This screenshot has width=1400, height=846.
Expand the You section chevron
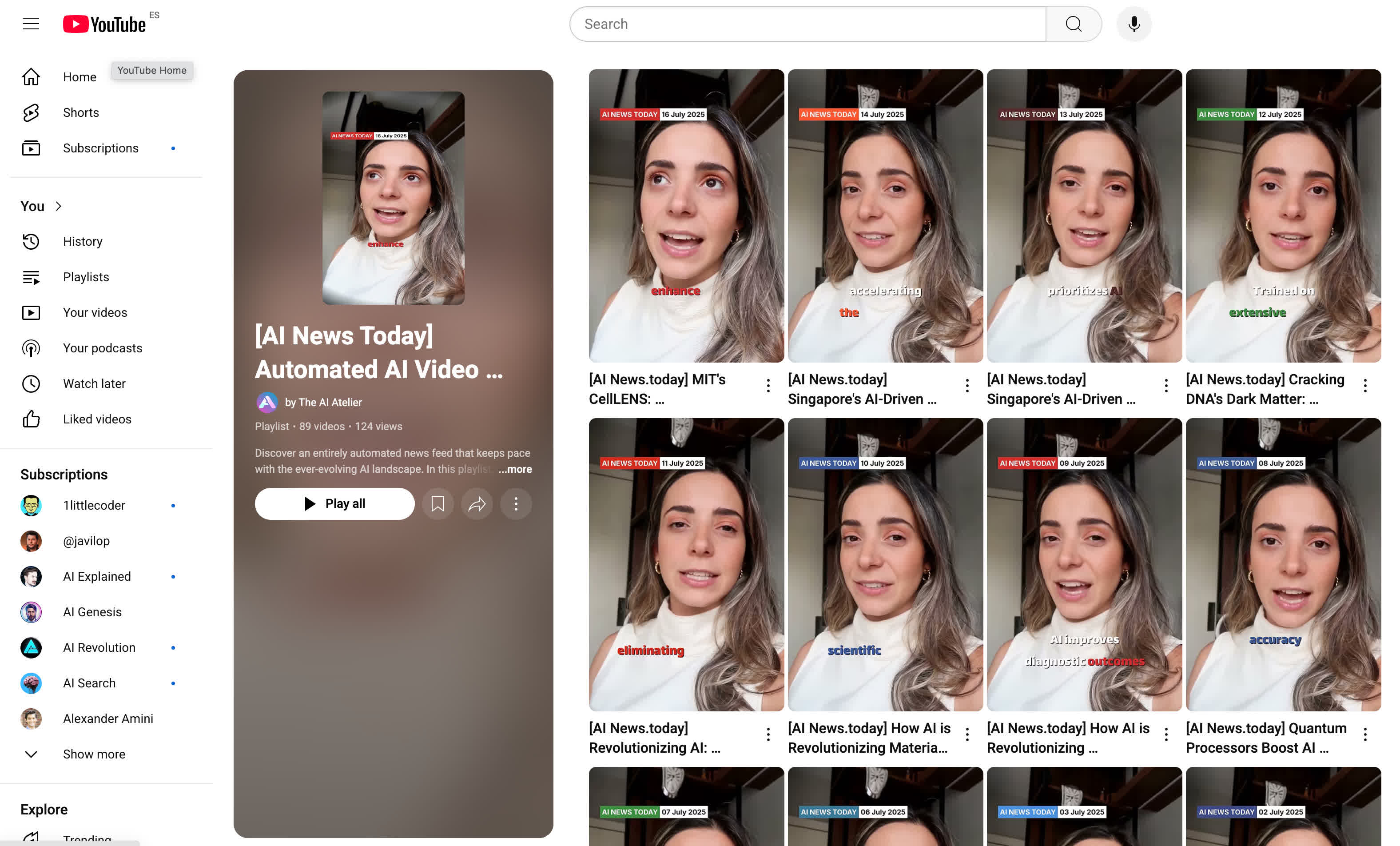pos(59,206)
